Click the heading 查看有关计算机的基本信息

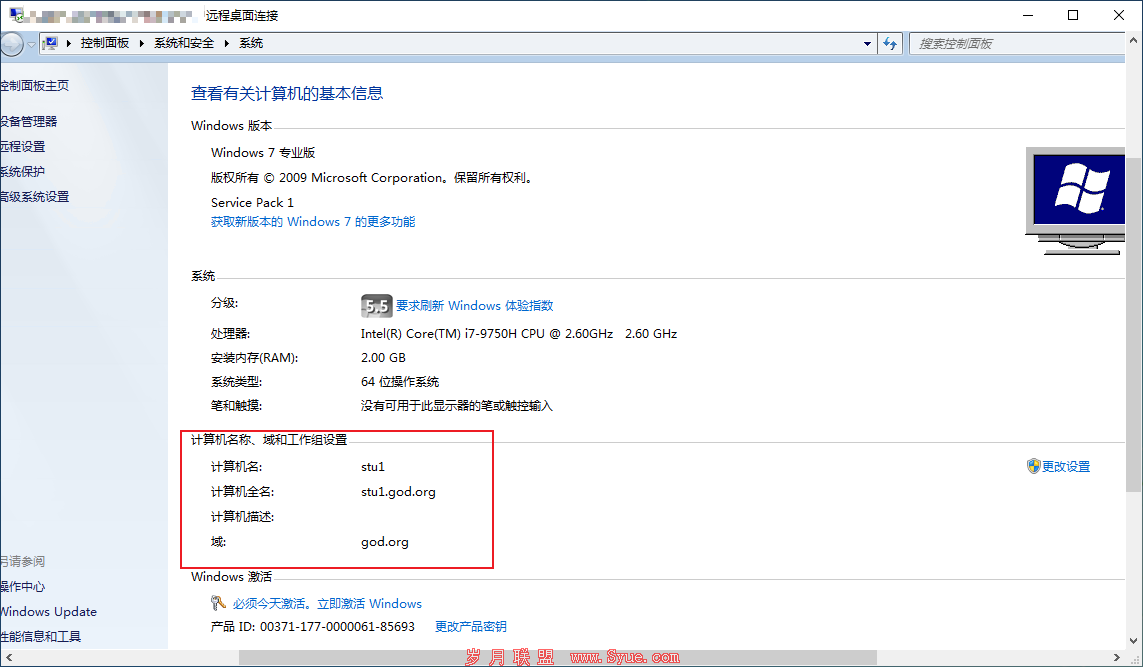coord(287,93)
